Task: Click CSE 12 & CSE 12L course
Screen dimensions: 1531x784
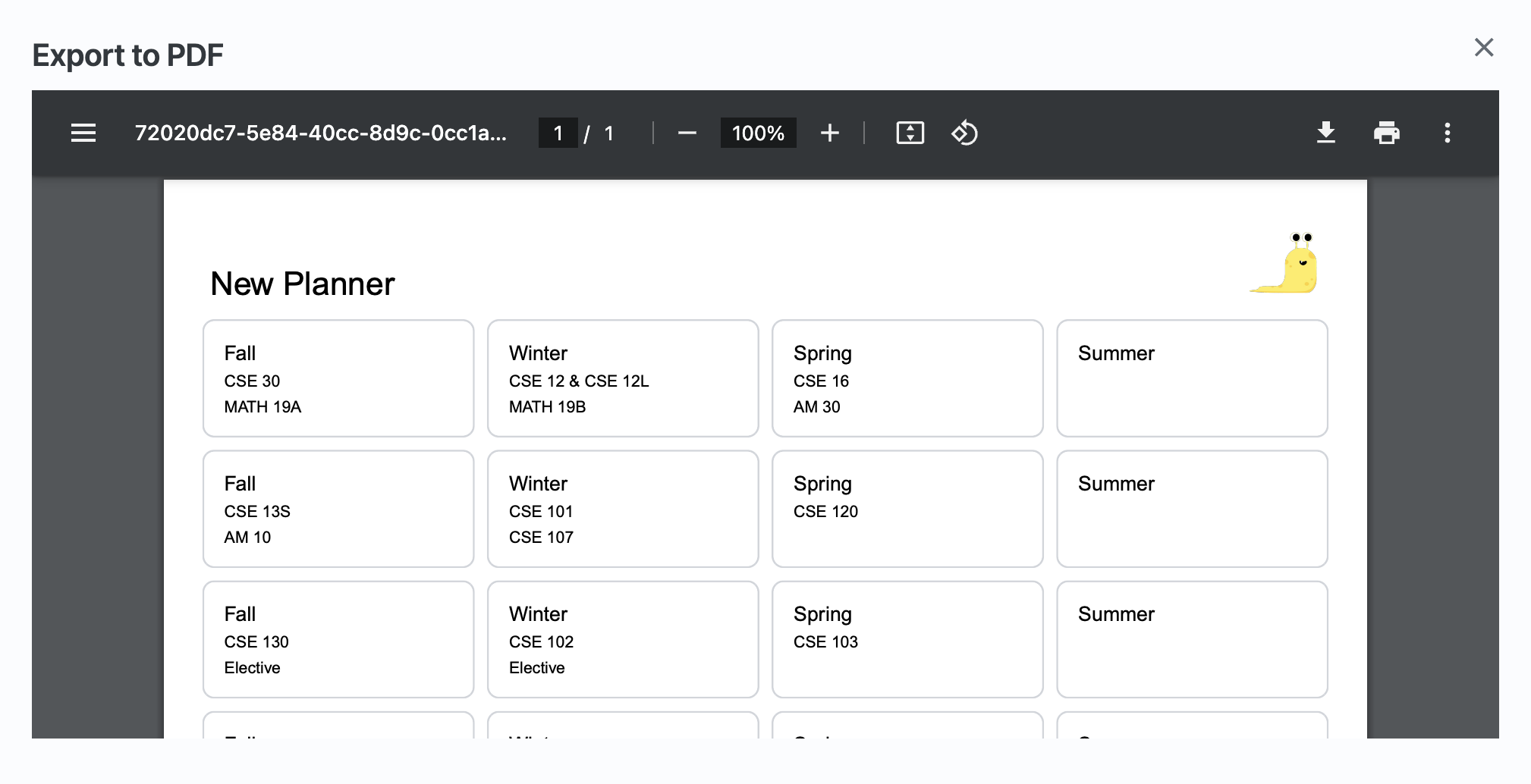Action: click(x=579, y=381)
